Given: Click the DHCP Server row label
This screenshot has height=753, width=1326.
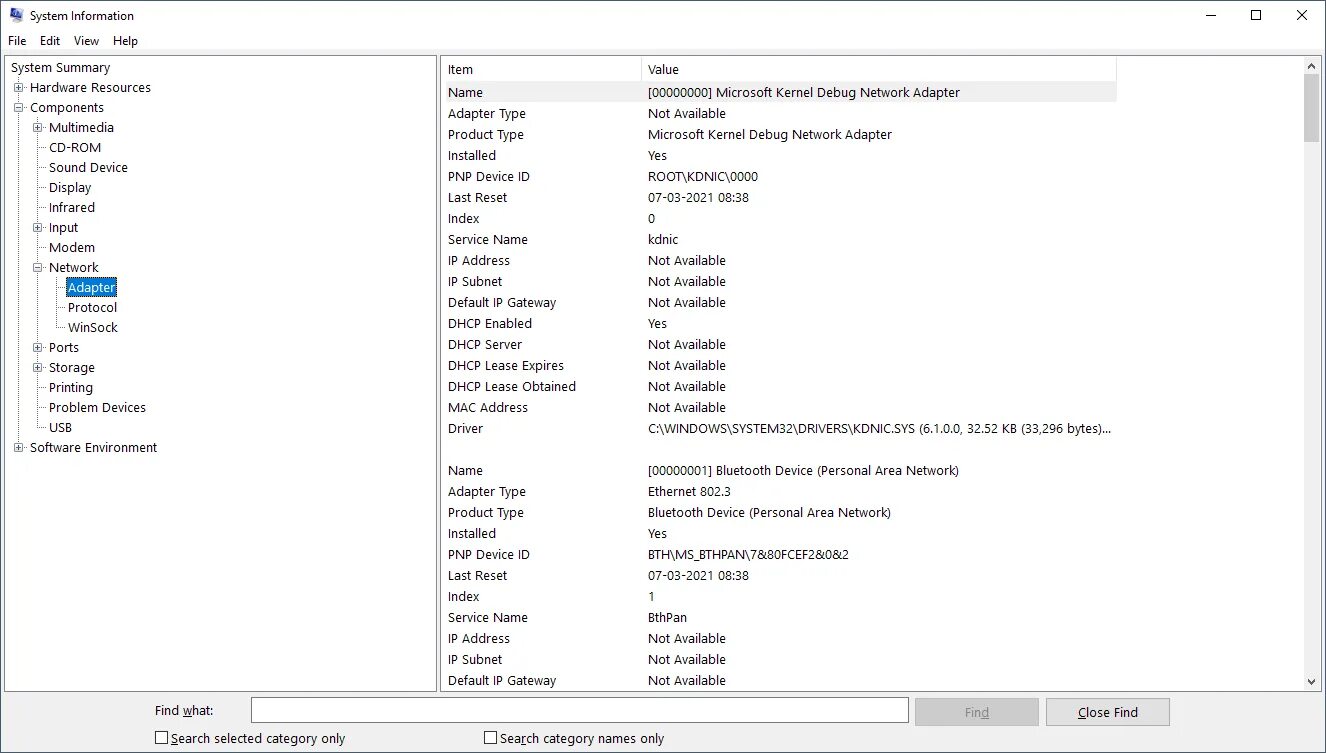Looking at the screenshot, I should (x=485, y=345).
